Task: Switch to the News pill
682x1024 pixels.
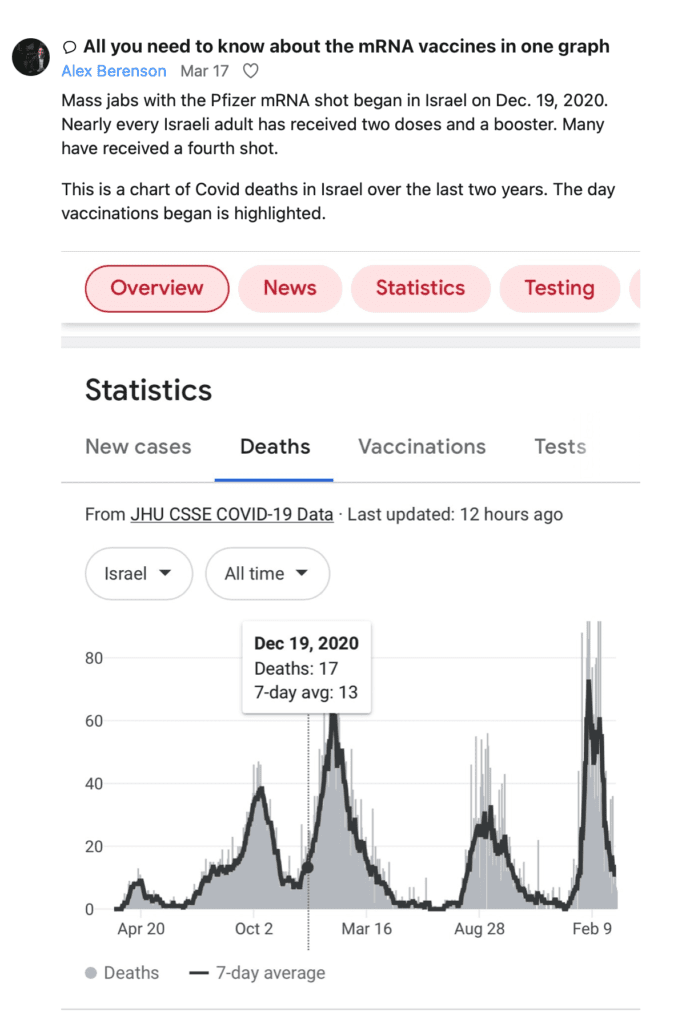Action: click(x=290, y=288)
